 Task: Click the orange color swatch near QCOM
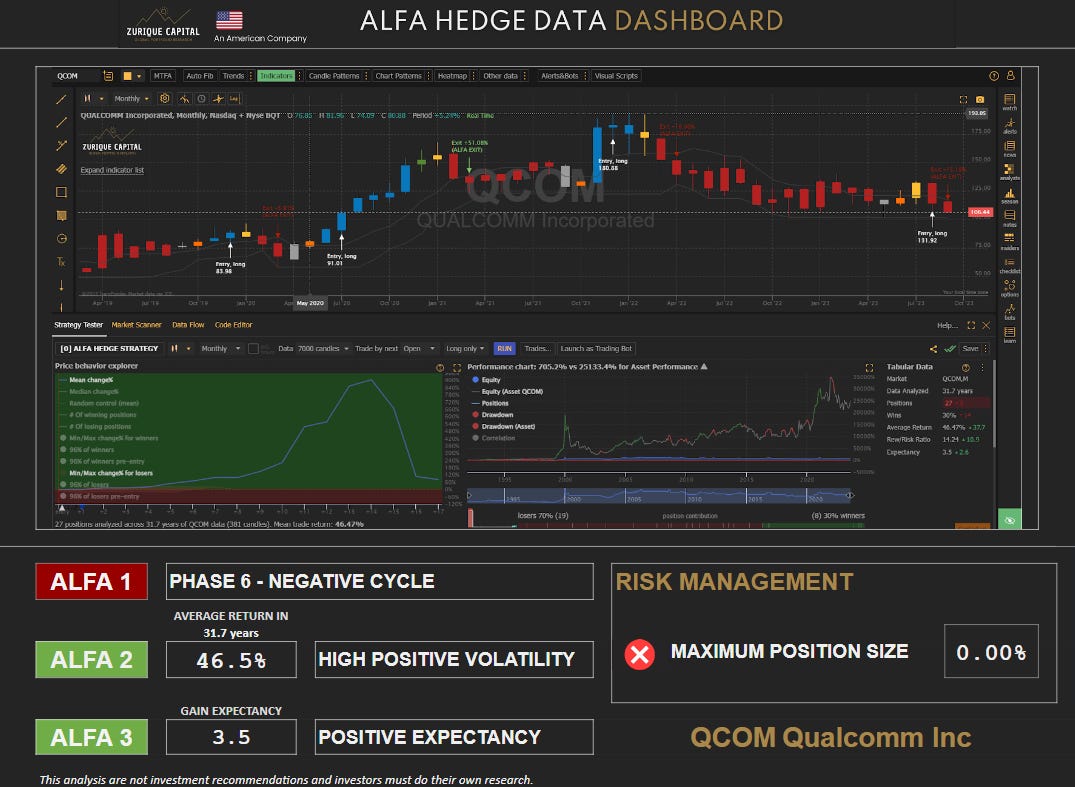point(127,76)
